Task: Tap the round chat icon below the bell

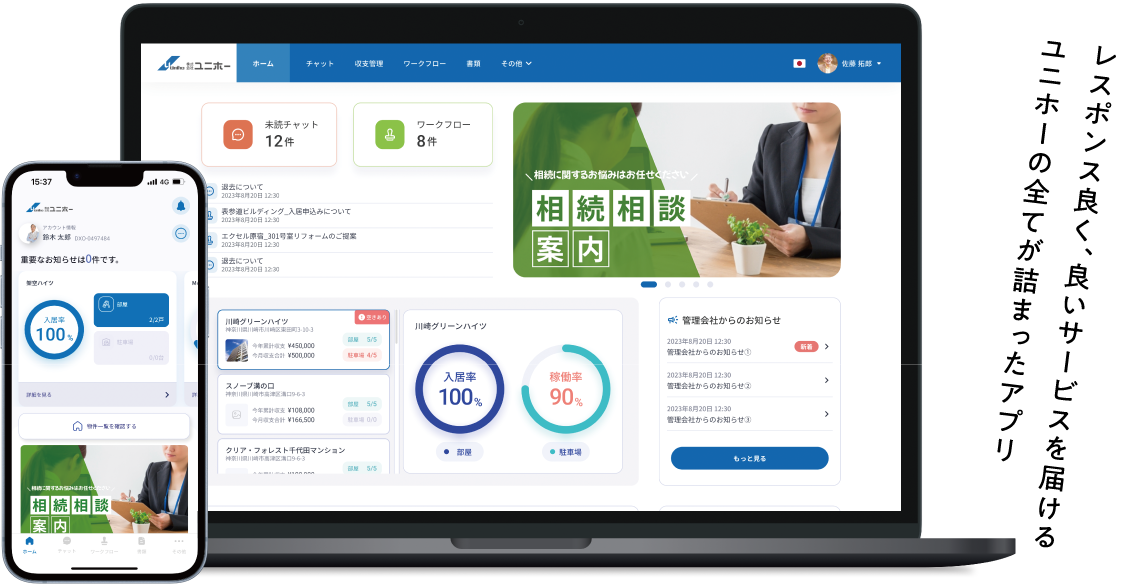Action: click(181, 233)
